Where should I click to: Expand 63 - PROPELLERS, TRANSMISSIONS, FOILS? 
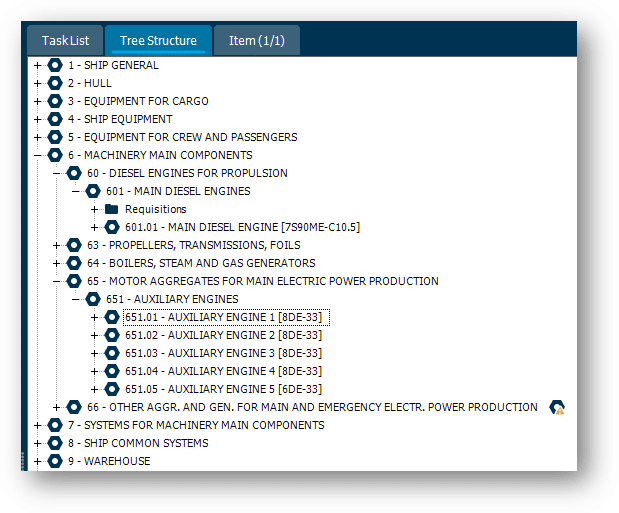[x=56, y=245]
